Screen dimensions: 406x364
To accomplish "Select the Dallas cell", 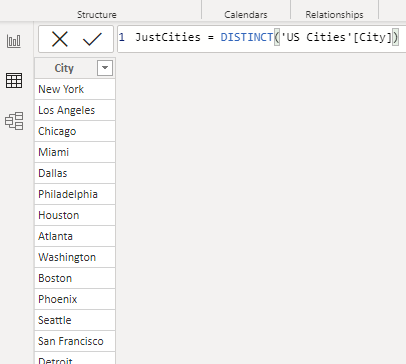I will point(75,173).
